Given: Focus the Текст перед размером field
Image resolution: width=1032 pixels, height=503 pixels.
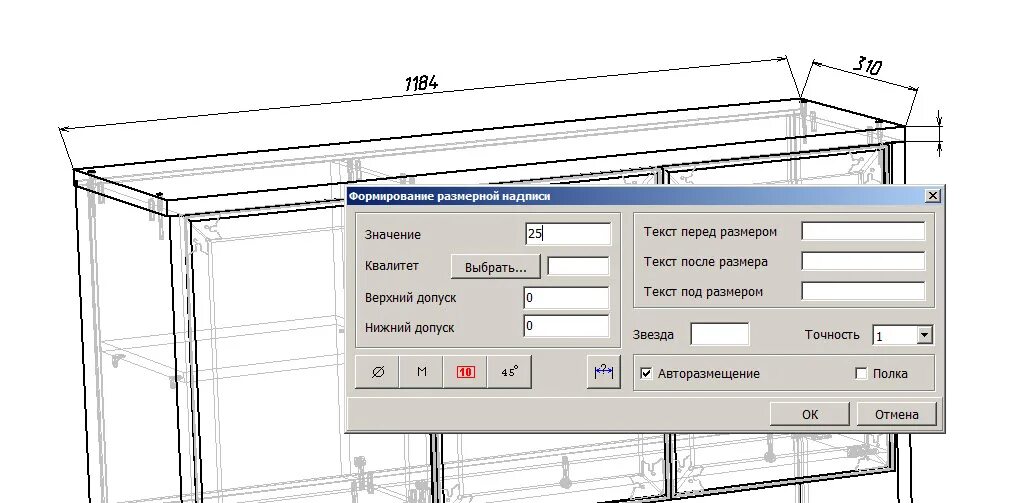Looking at the screenshot, I should point(863,231).
